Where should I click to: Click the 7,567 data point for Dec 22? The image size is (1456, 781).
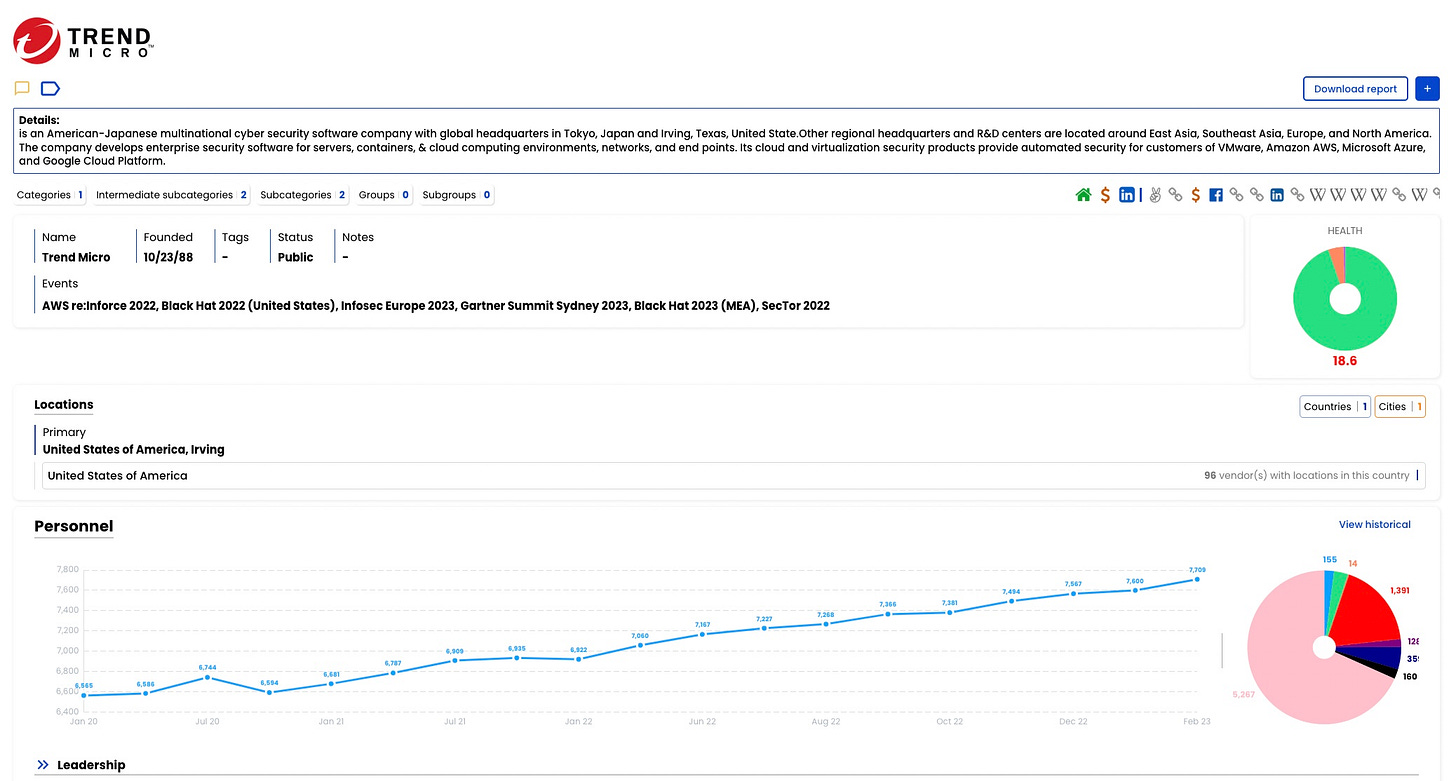(1074, 594)
